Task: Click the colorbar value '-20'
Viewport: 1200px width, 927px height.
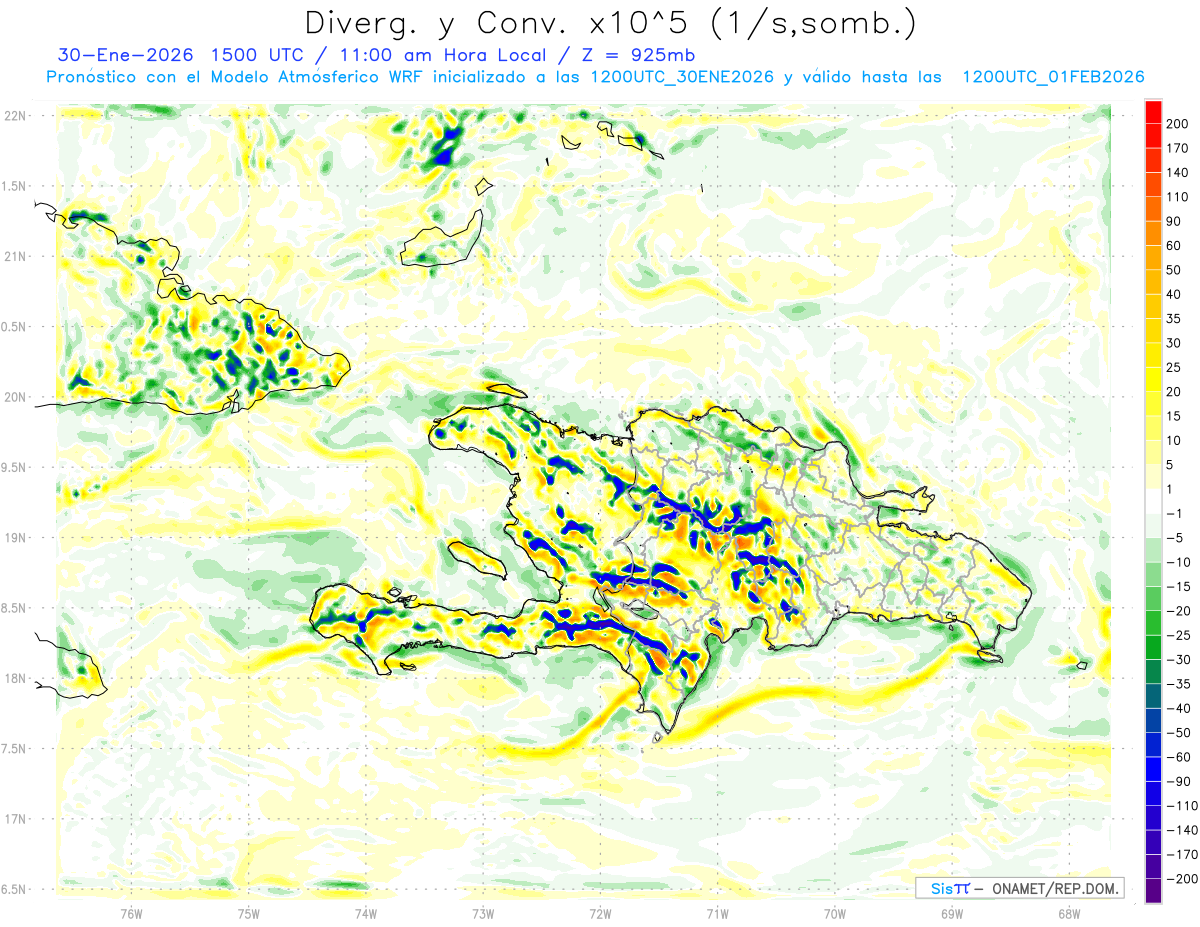Action: coord(1180,611)
